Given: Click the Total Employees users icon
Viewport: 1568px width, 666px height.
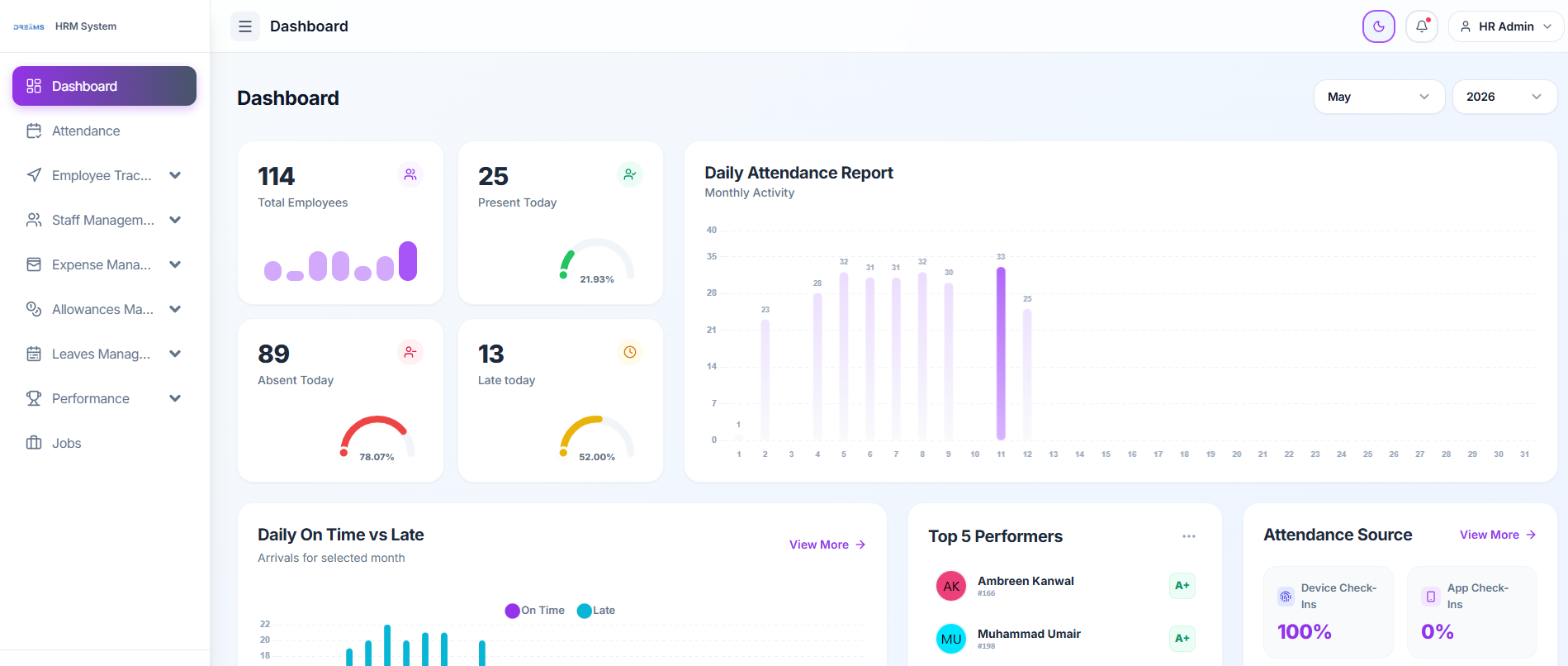Looking at the screenshot, I should coord(410,174).
